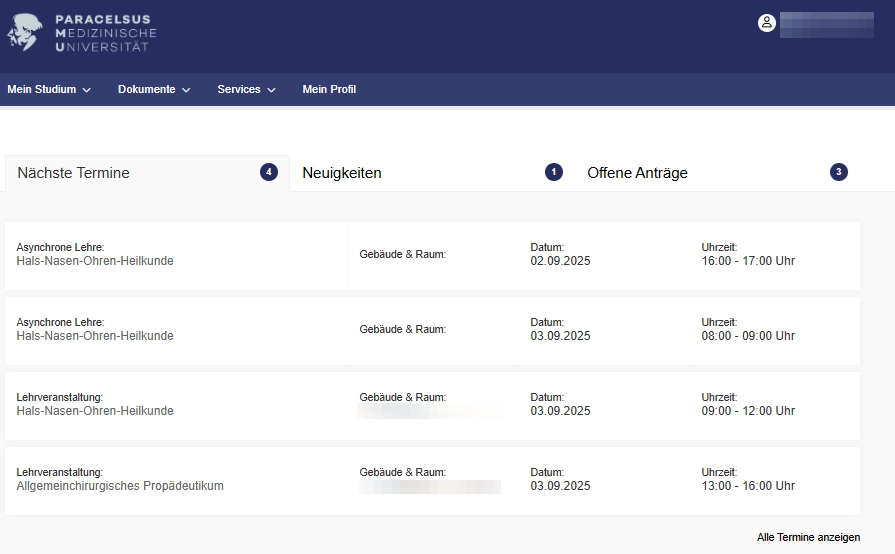Click Alle Termine anzeigen link
The width and height of the screenshot is (895, 554).
(808, 537)
